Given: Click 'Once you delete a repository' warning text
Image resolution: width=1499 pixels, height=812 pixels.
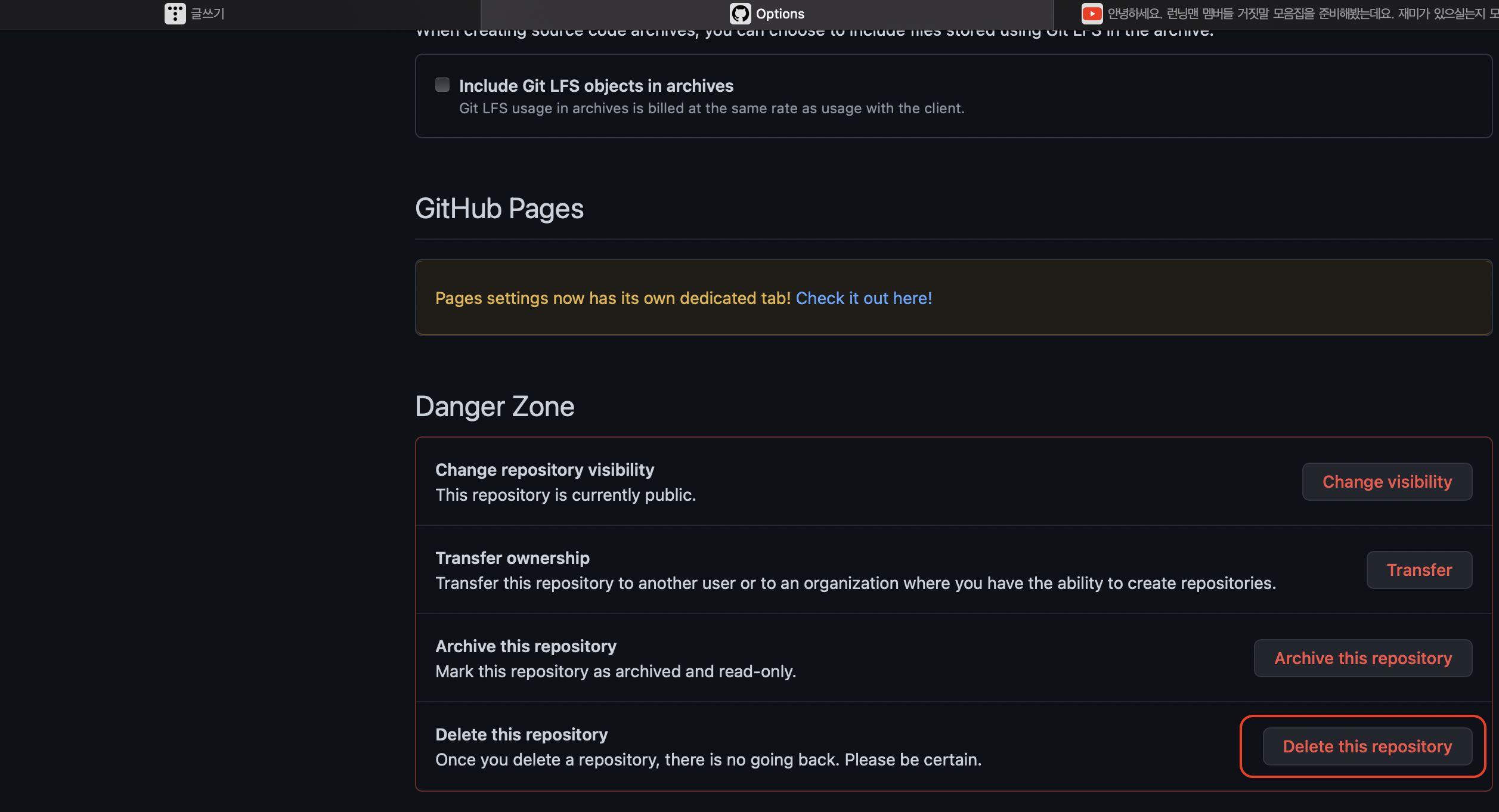Looking at the screenshot, I should [x=708, y=760].
